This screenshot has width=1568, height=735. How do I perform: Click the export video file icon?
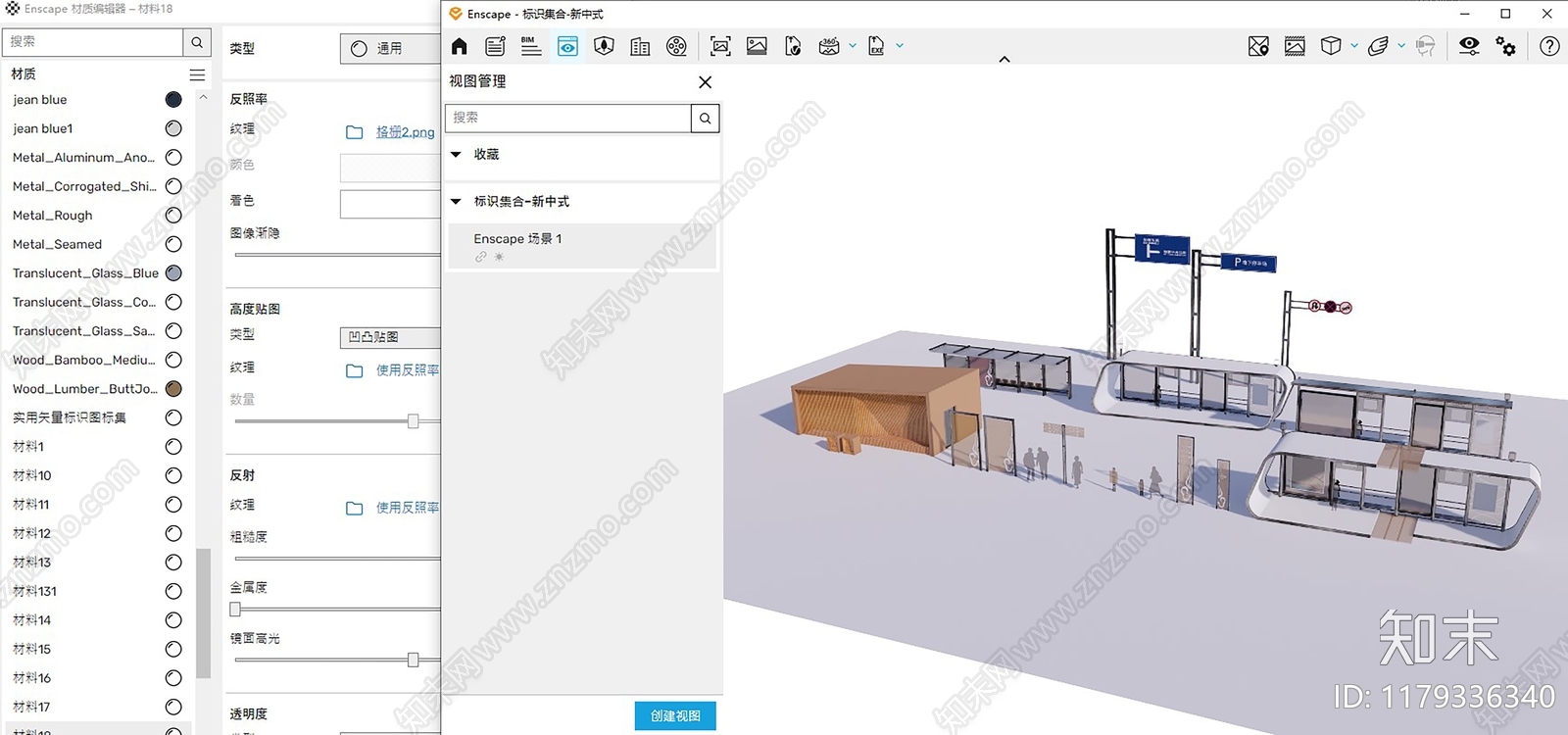pyautogui.click(x=793, y=46)
